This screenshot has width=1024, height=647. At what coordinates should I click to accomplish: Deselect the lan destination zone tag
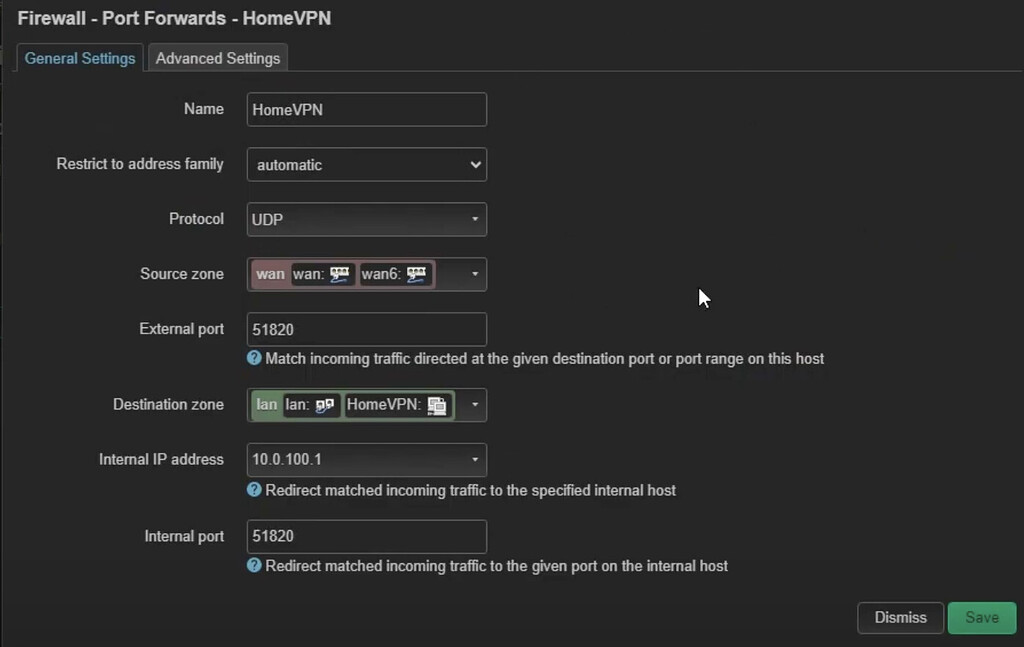tap(266, 404)
